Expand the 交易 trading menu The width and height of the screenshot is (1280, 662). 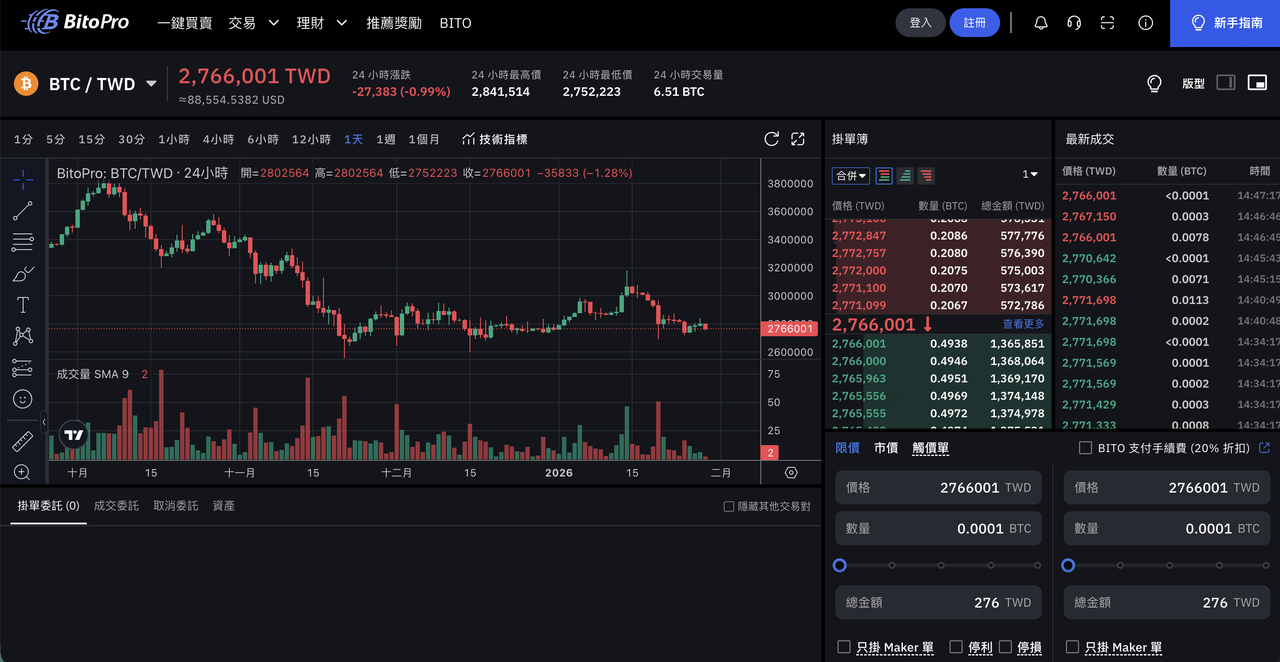click(253, 23)
